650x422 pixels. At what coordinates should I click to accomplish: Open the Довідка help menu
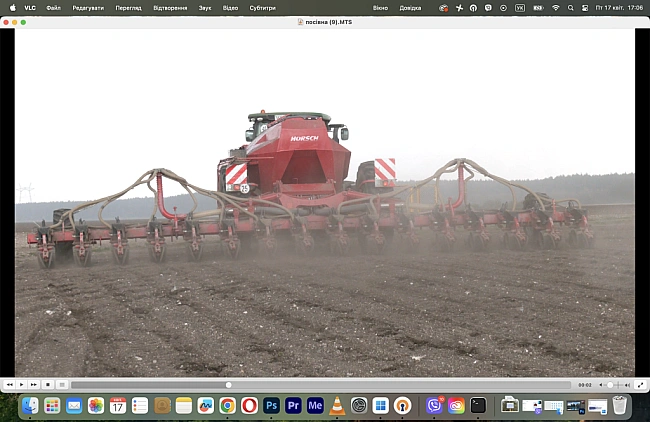[x=410, y=7]
